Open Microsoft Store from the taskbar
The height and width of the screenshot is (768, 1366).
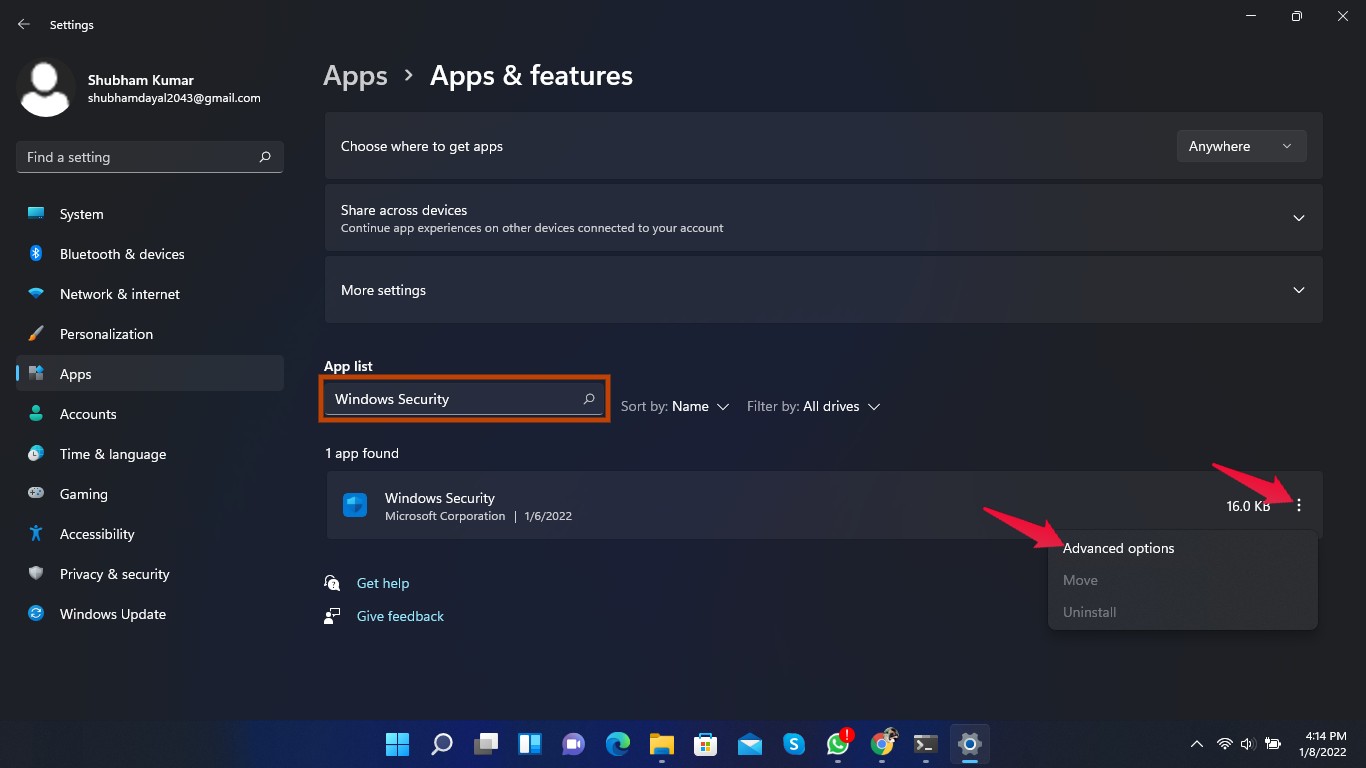click(705, 744)
